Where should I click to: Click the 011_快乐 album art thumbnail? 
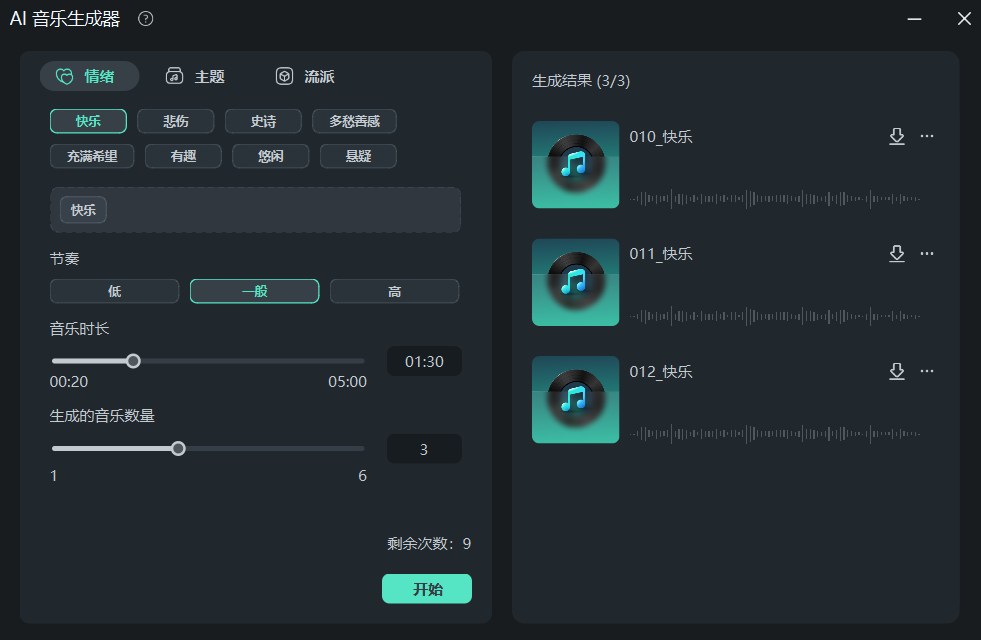575,282
